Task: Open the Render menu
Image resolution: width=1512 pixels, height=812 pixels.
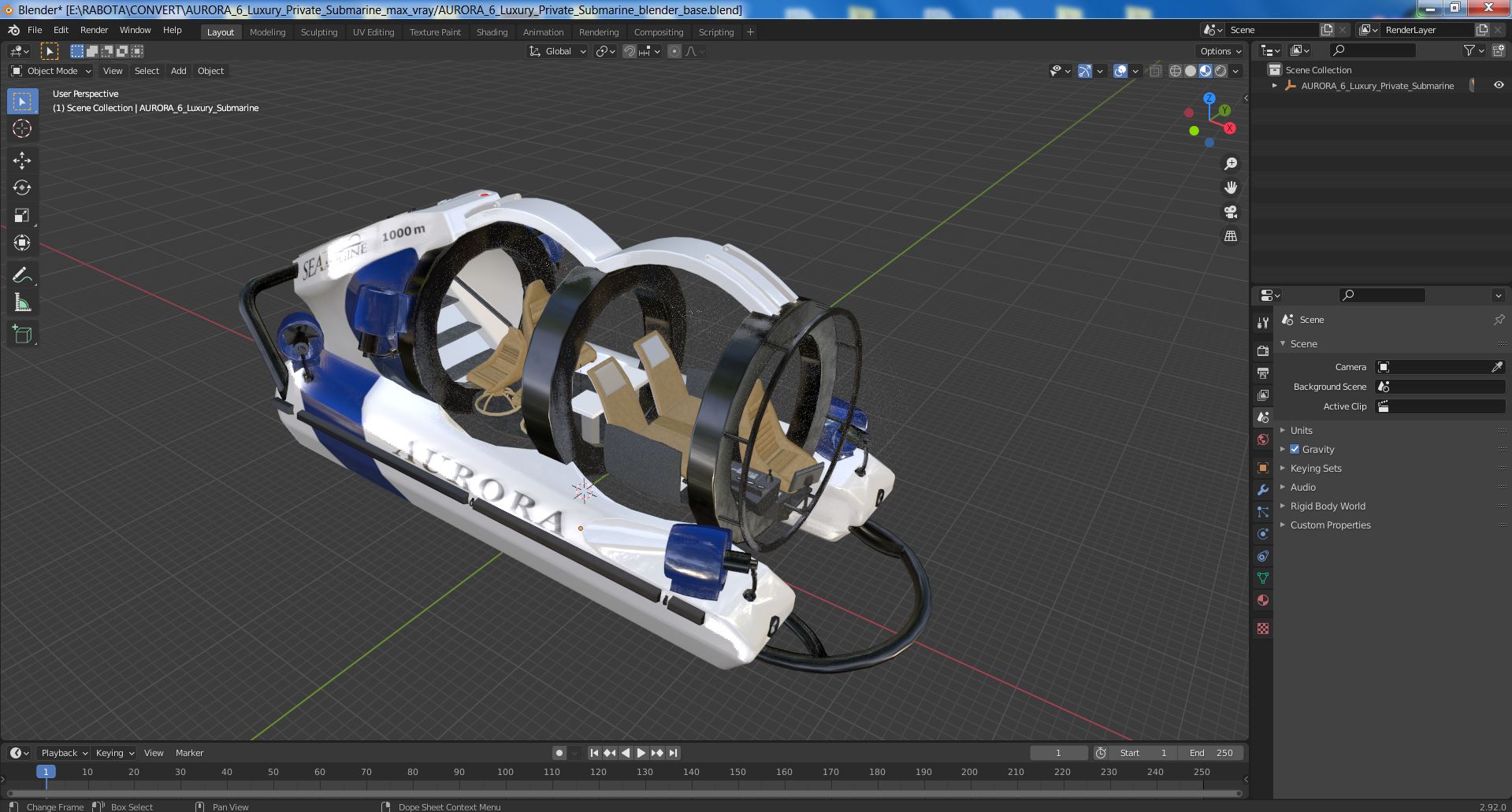Action: point(94,30)
